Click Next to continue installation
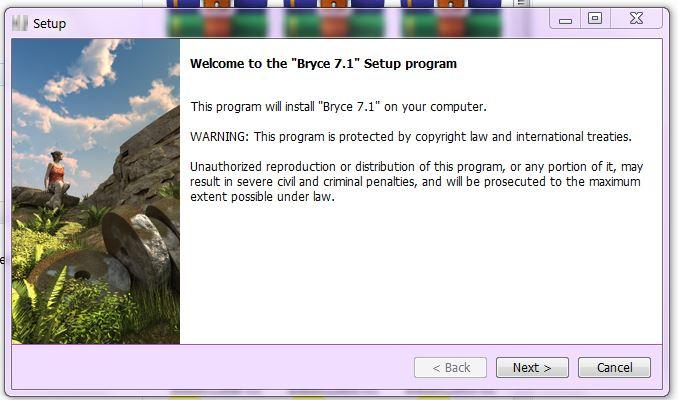Viewport: 678px width, 400px height. (532, 368)
